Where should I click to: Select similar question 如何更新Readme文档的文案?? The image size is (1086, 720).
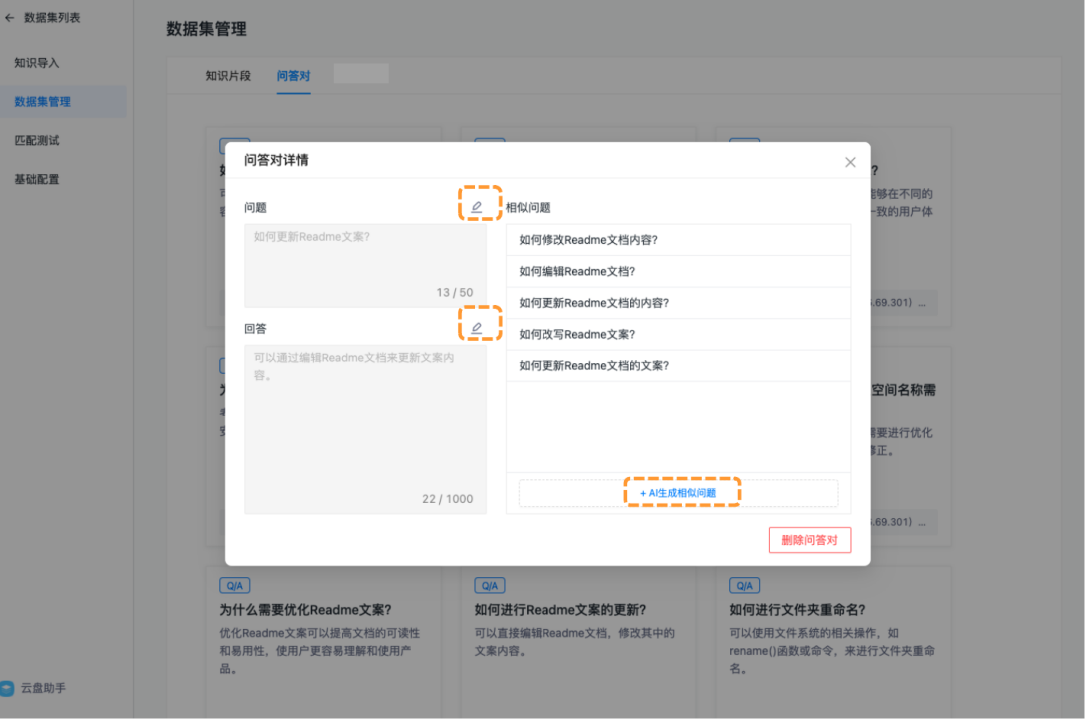[x=595, y=366]
